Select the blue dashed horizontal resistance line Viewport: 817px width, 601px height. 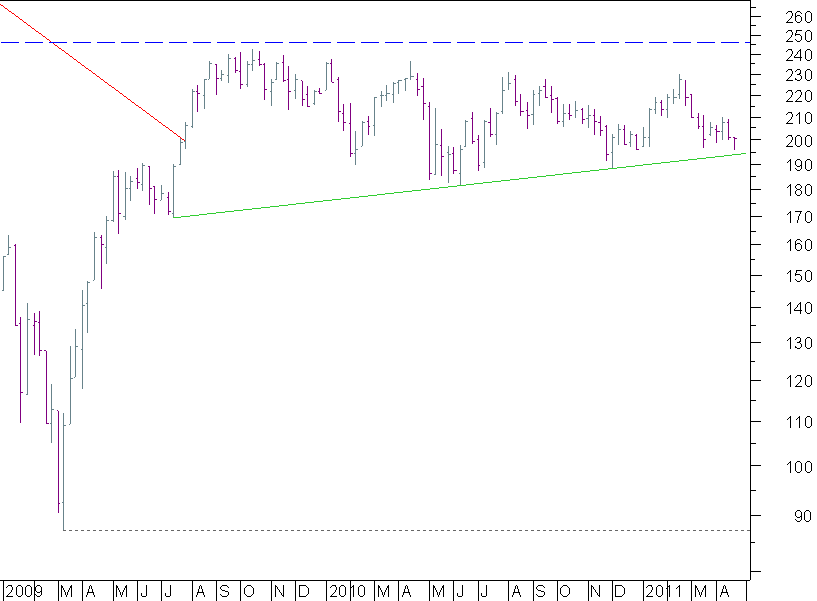(x=375, y=42)
